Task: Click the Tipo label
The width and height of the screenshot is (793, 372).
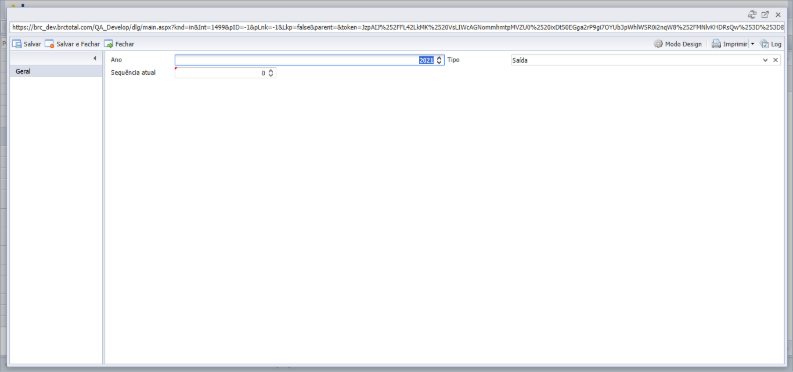Action: (x=454, y=60)
